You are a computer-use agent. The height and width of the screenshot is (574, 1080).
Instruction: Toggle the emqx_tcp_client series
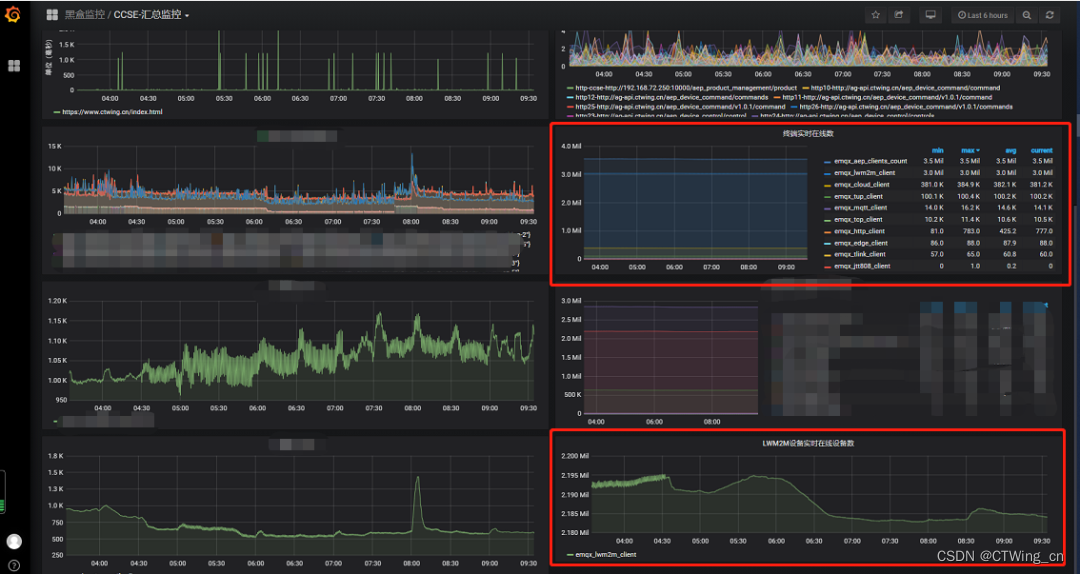858,219
